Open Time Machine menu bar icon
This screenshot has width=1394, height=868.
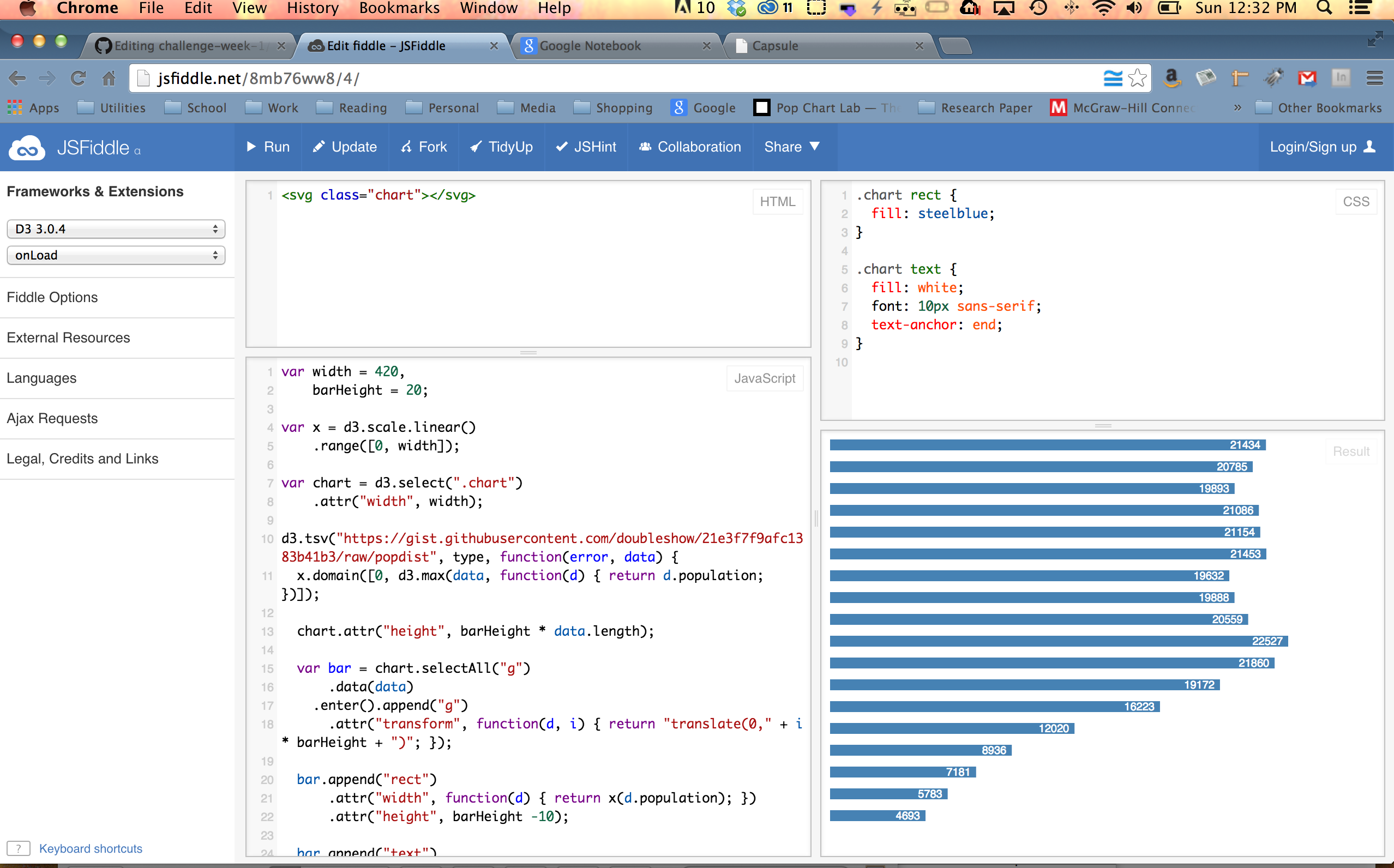tap(1038, 8)
